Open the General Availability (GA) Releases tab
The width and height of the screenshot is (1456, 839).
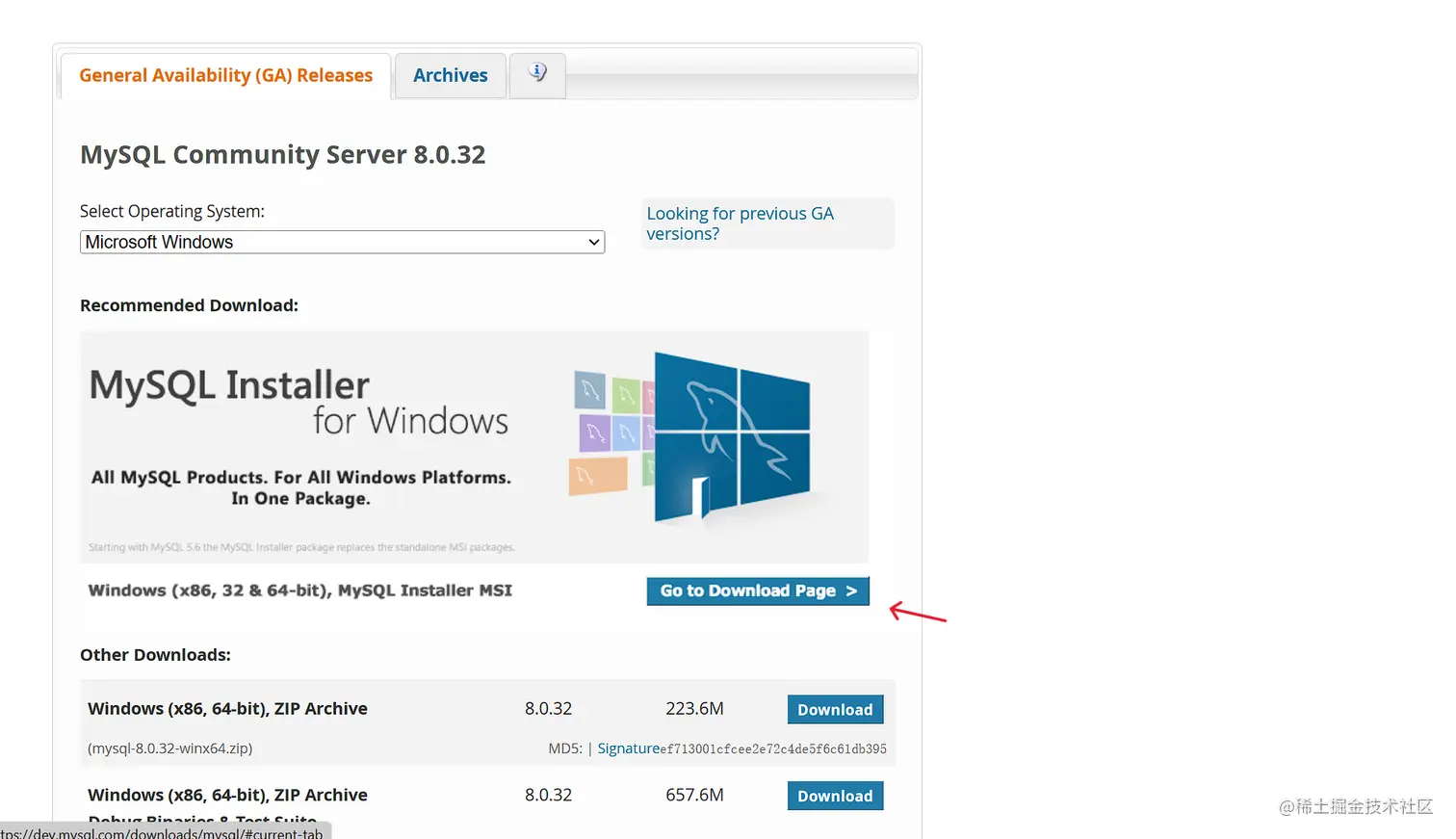225,76
